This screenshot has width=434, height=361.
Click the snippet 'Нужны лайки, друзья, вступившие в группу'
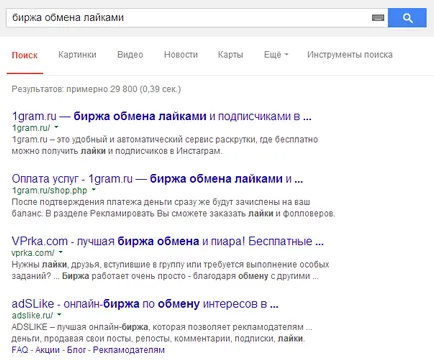point(170,270)
